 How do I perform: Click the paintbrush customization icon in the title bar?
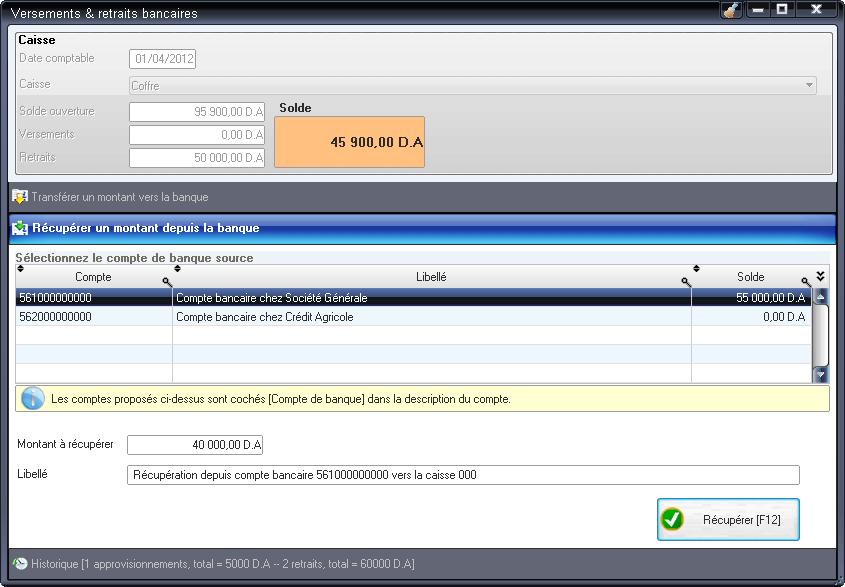[x=729, y=10]
